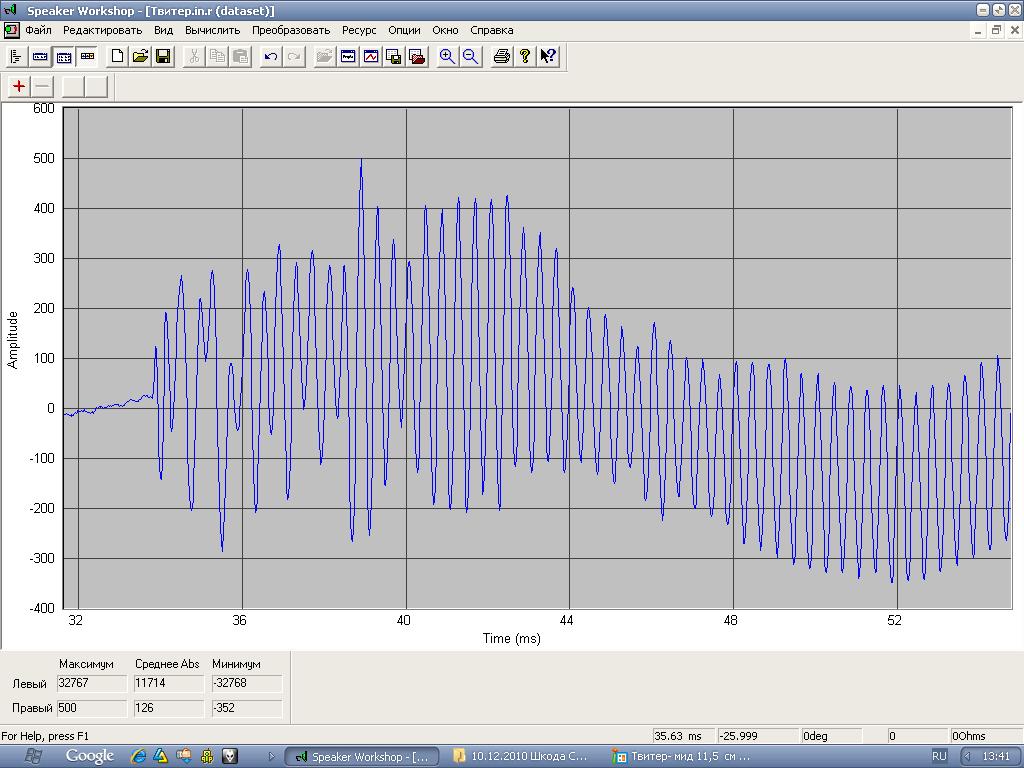Save the dataset with the floppy icon
1024x768 pixels.
click(x=162, y=57)
